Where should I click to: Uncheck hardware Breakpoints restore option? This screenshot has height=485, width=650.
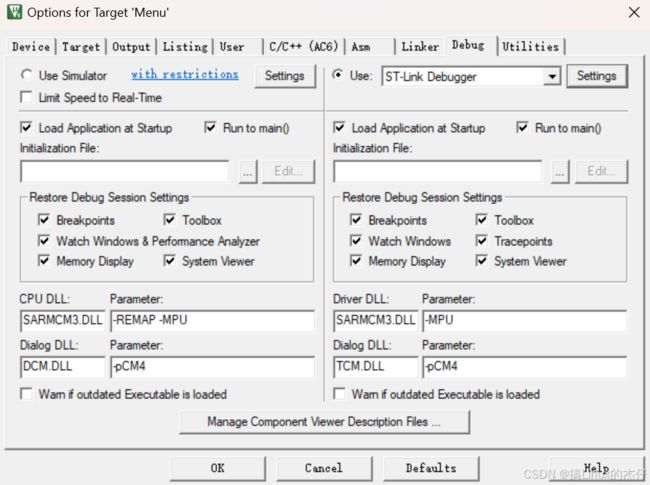pyautogui.click(x=356, y=220)
